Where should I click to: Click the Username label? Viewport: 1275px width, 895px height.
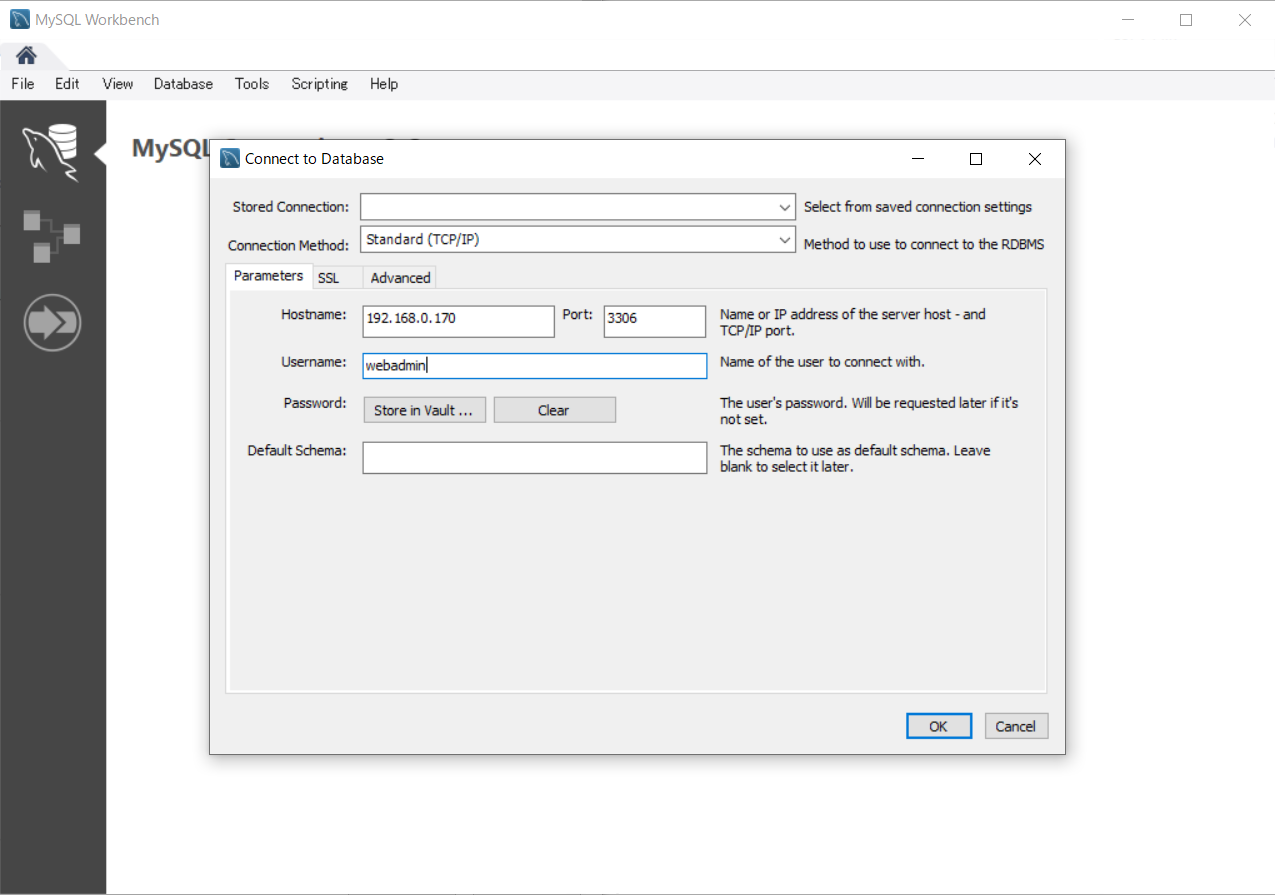point(314,362)
